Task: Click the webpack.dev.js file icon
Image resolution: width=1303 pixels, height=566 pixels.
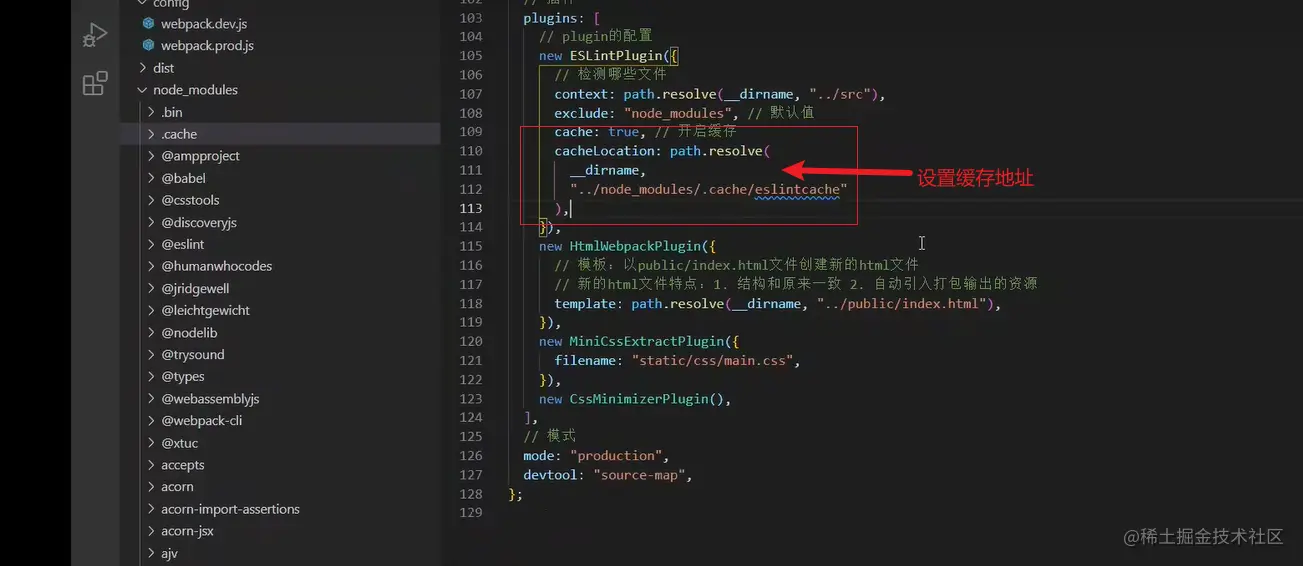Action: pyautogui.click(x=149, y=24)
